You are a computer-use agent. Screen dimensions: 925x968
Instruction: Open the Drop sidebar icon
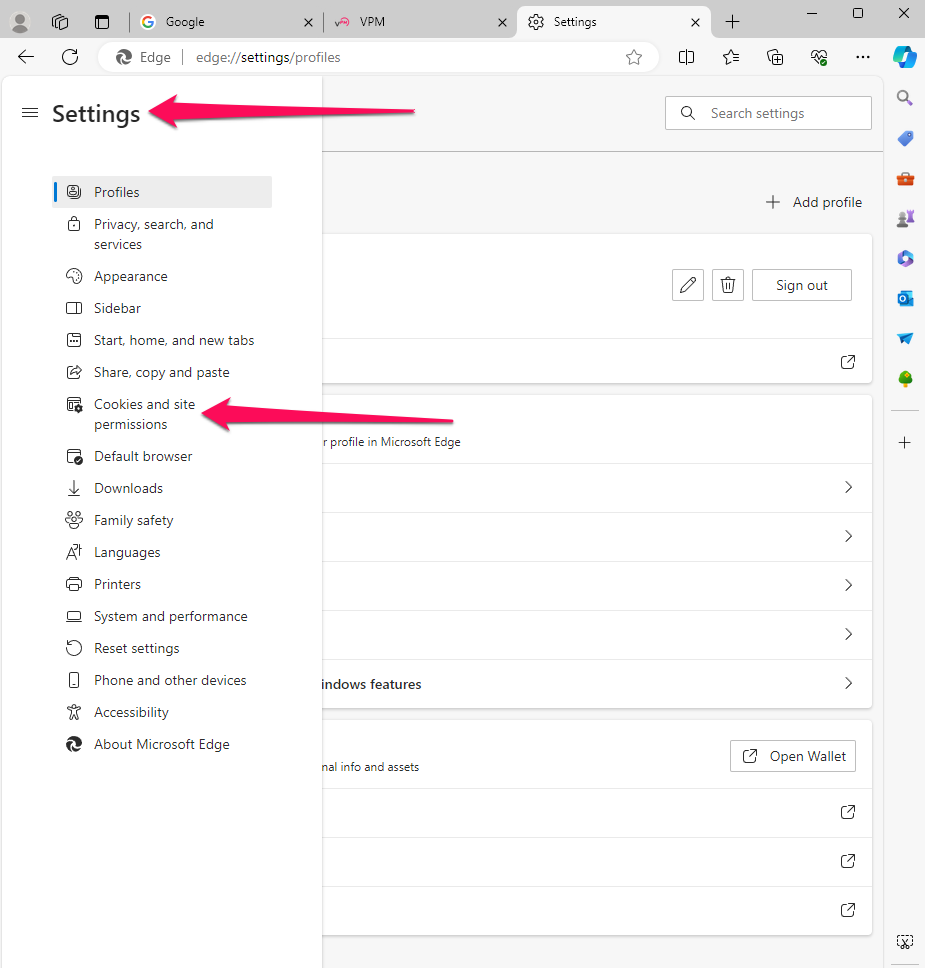click(x=905, y=338)
